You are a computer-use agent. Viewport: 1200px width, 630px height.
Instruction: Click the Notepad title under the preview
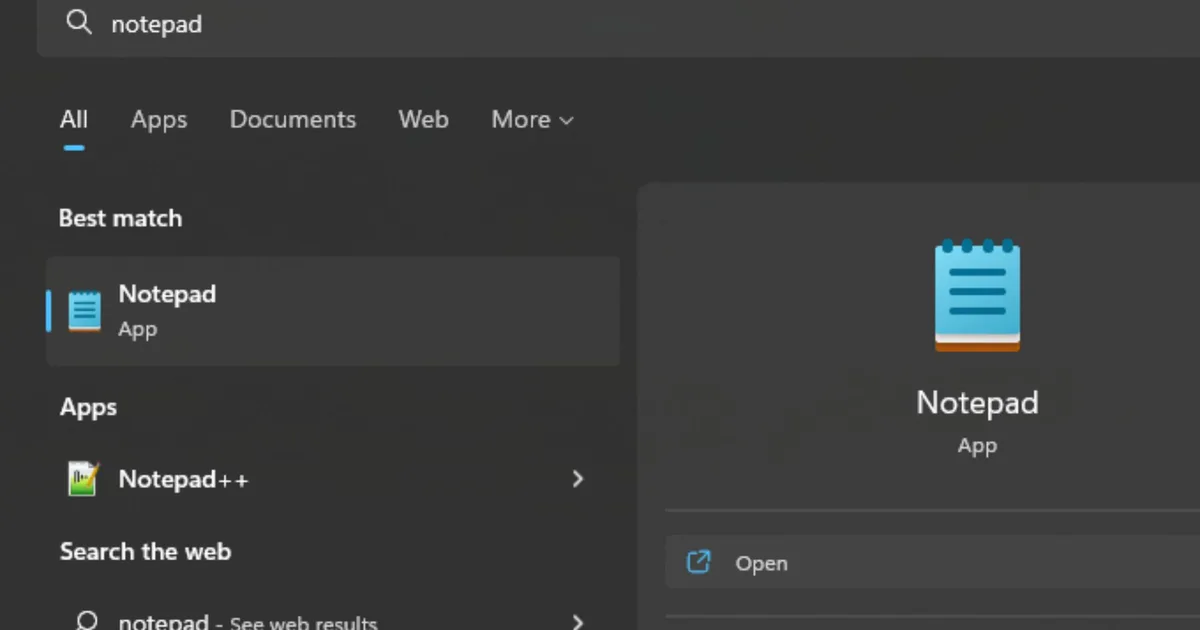tap(977, 402)
